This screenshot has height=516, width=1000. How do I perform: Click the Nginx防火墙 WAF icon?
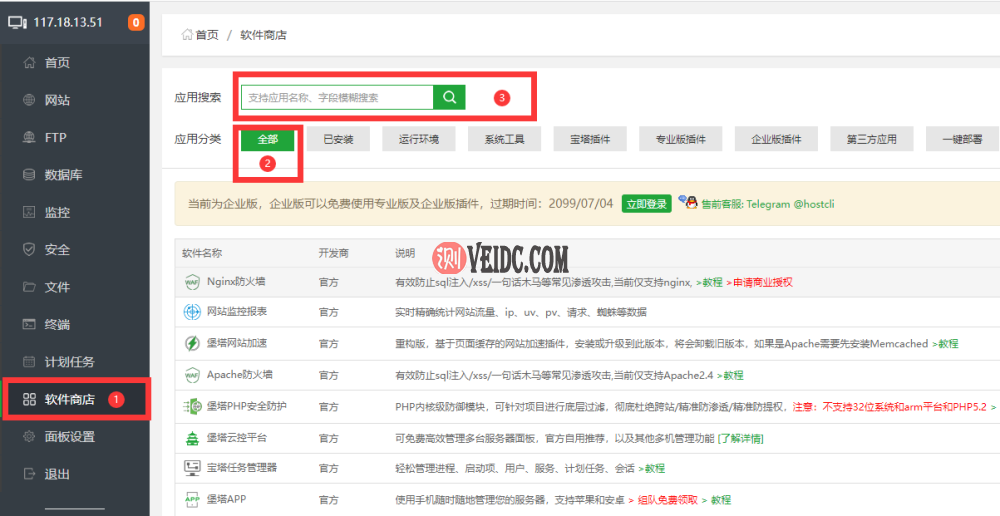click(x=192, y=282)
